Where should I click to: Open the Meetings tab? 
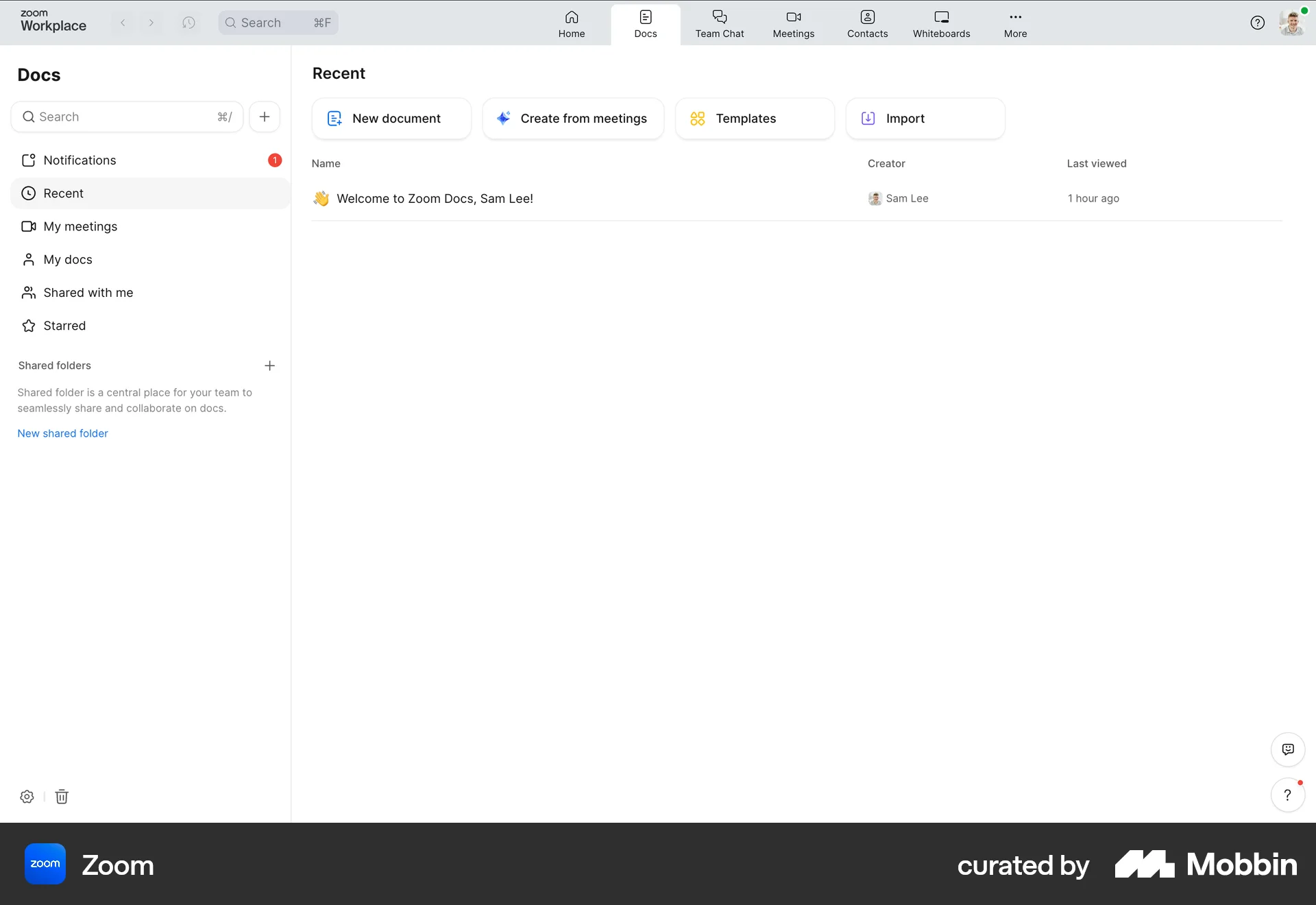click(793, 23)
